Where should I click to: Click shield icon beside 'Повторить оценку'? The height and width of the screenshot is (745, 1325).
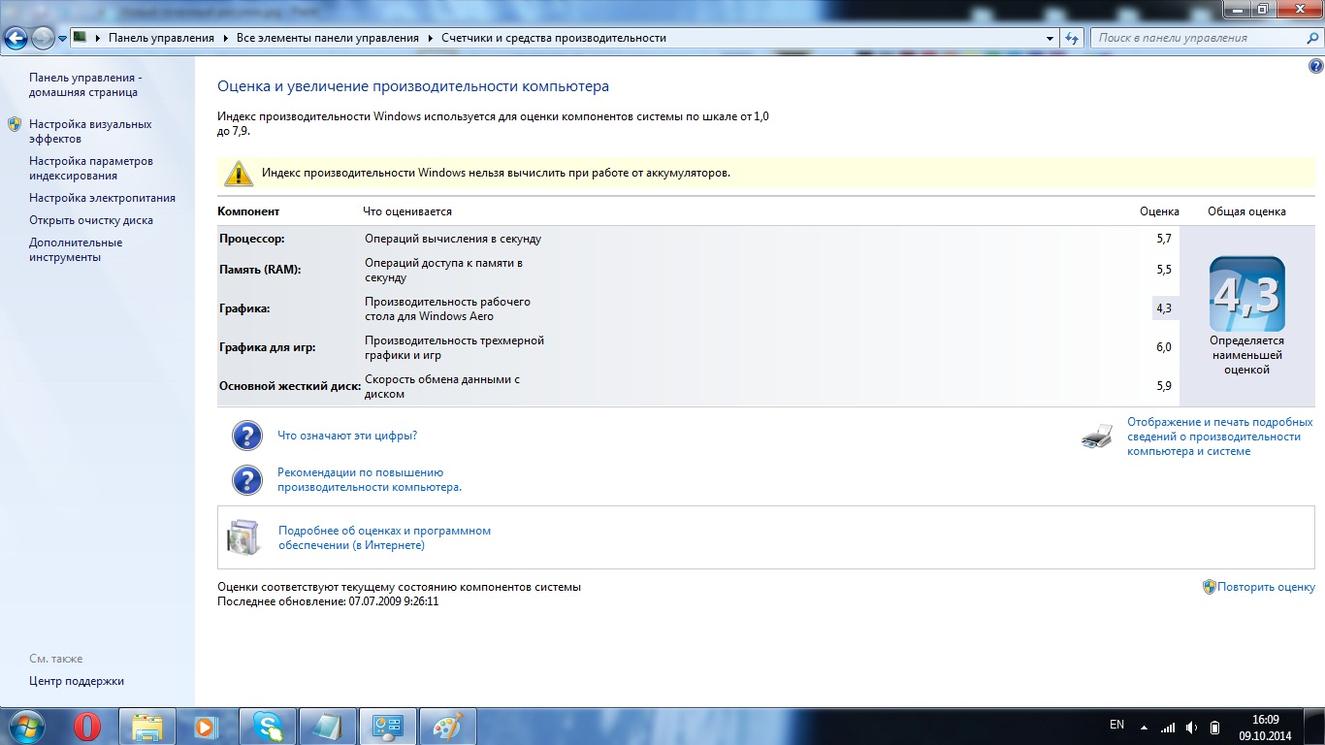[1209, 587]
